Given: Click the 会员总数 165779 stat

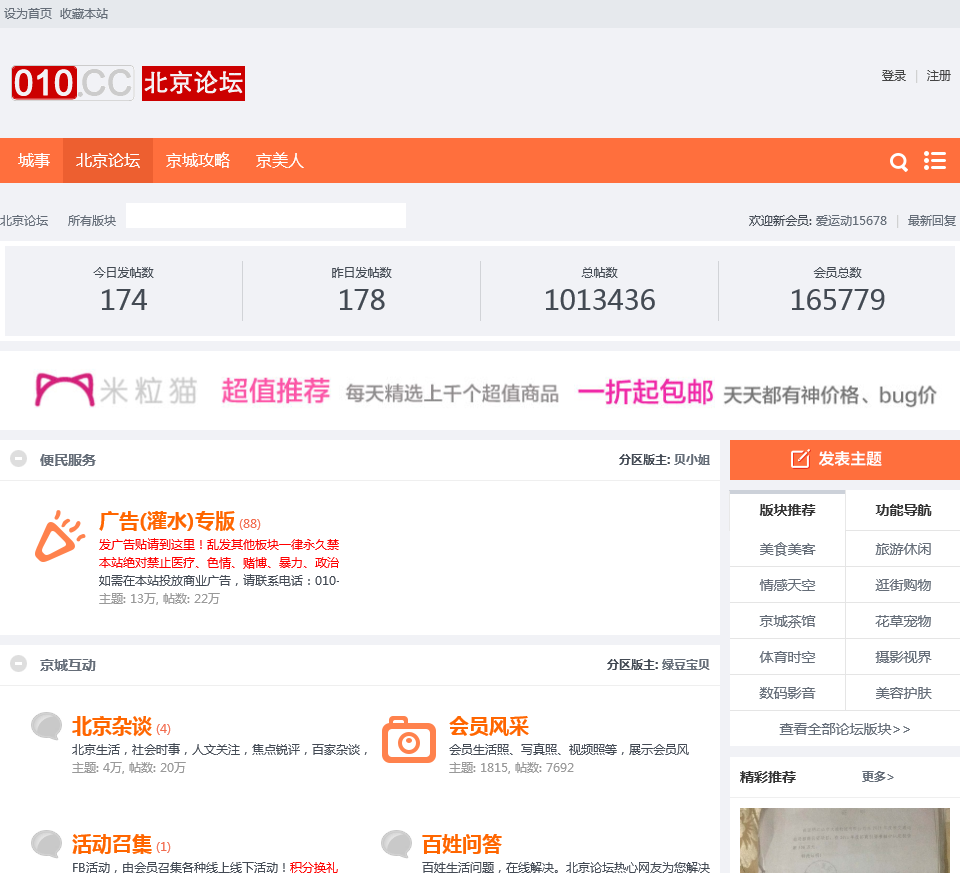Looking at the screenshot, I should click(837, 291).
